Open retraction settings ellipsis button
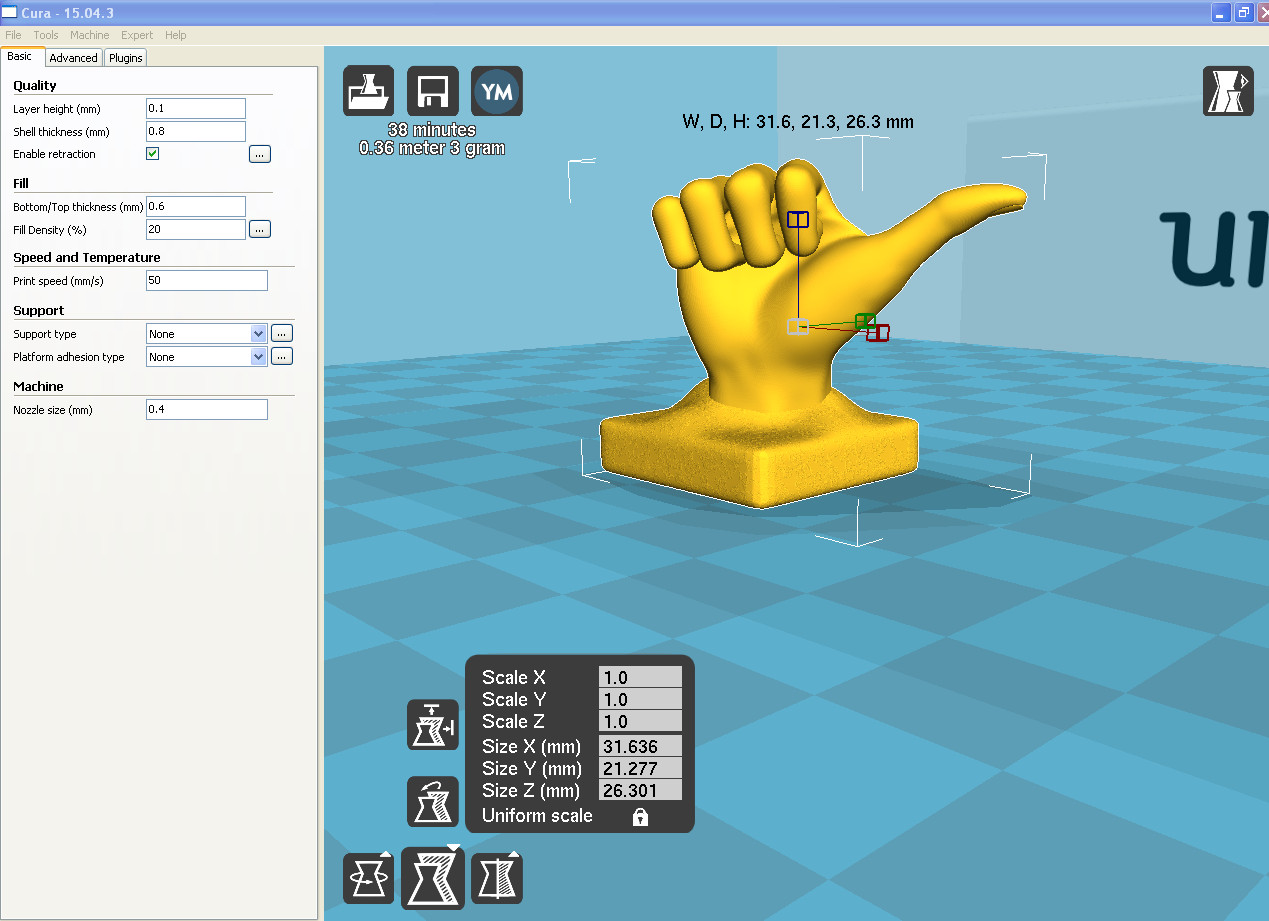 pos(260,154)
